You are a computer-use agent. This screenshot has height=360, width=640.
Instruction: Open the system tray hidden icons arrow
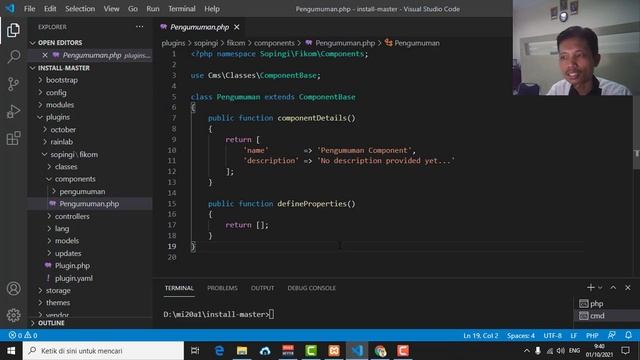(x=527, y=351)
